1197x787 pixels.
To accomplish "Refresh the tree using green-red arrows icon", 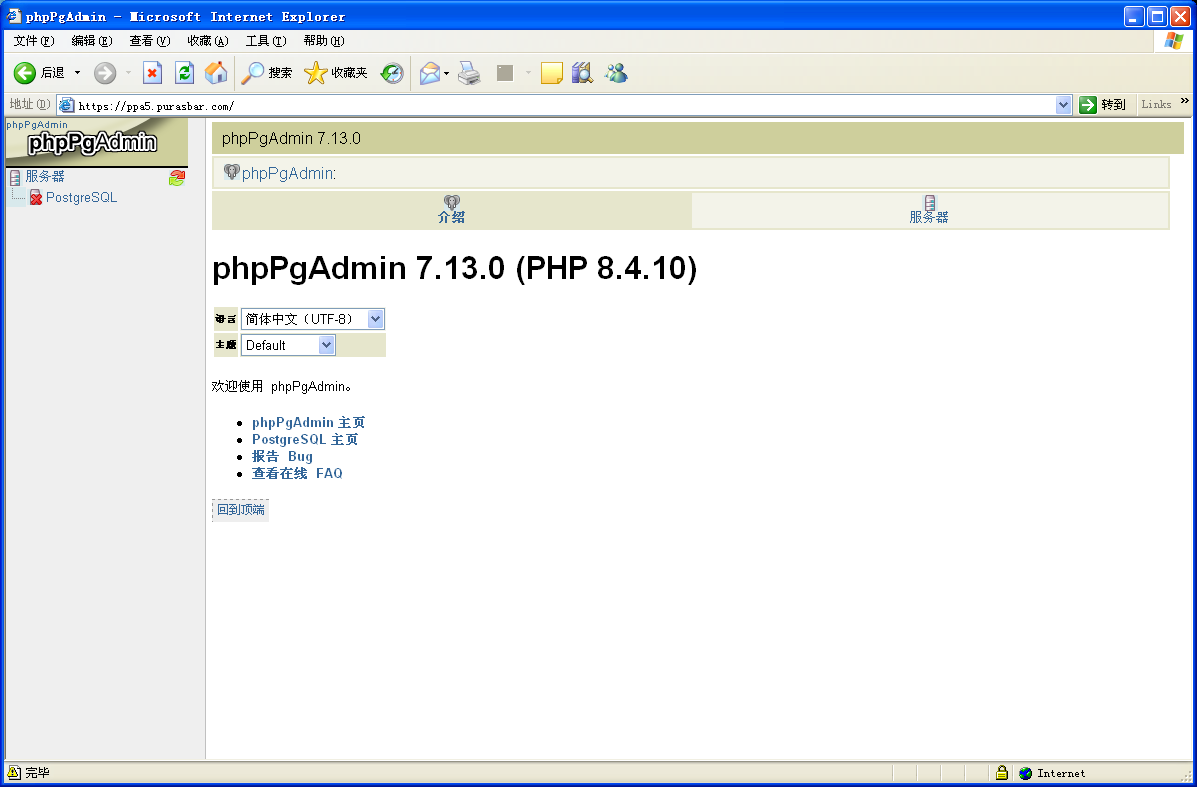I will pyautogui.click(x=177, y=178).
